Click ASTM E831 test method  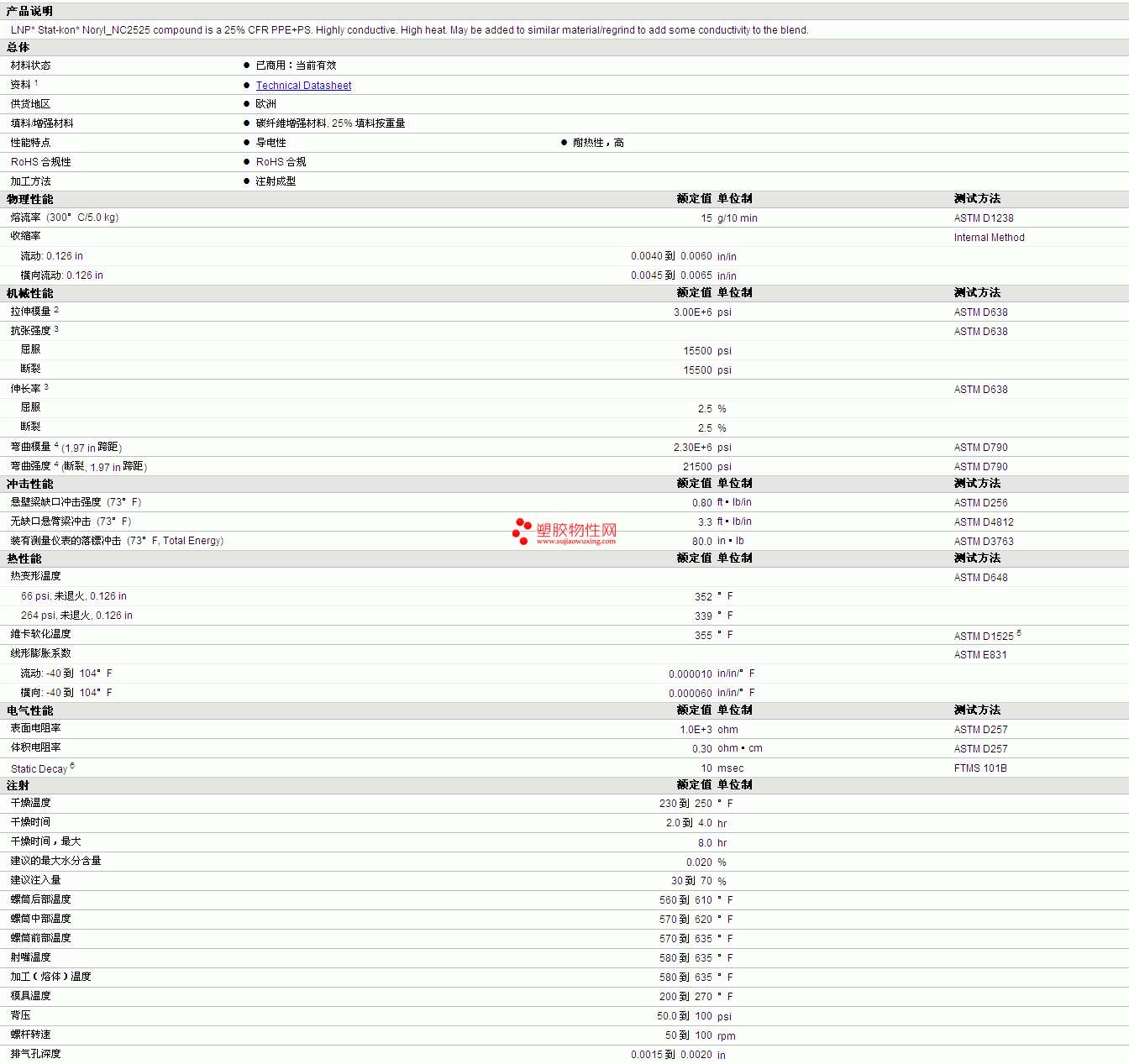[980, 655]
